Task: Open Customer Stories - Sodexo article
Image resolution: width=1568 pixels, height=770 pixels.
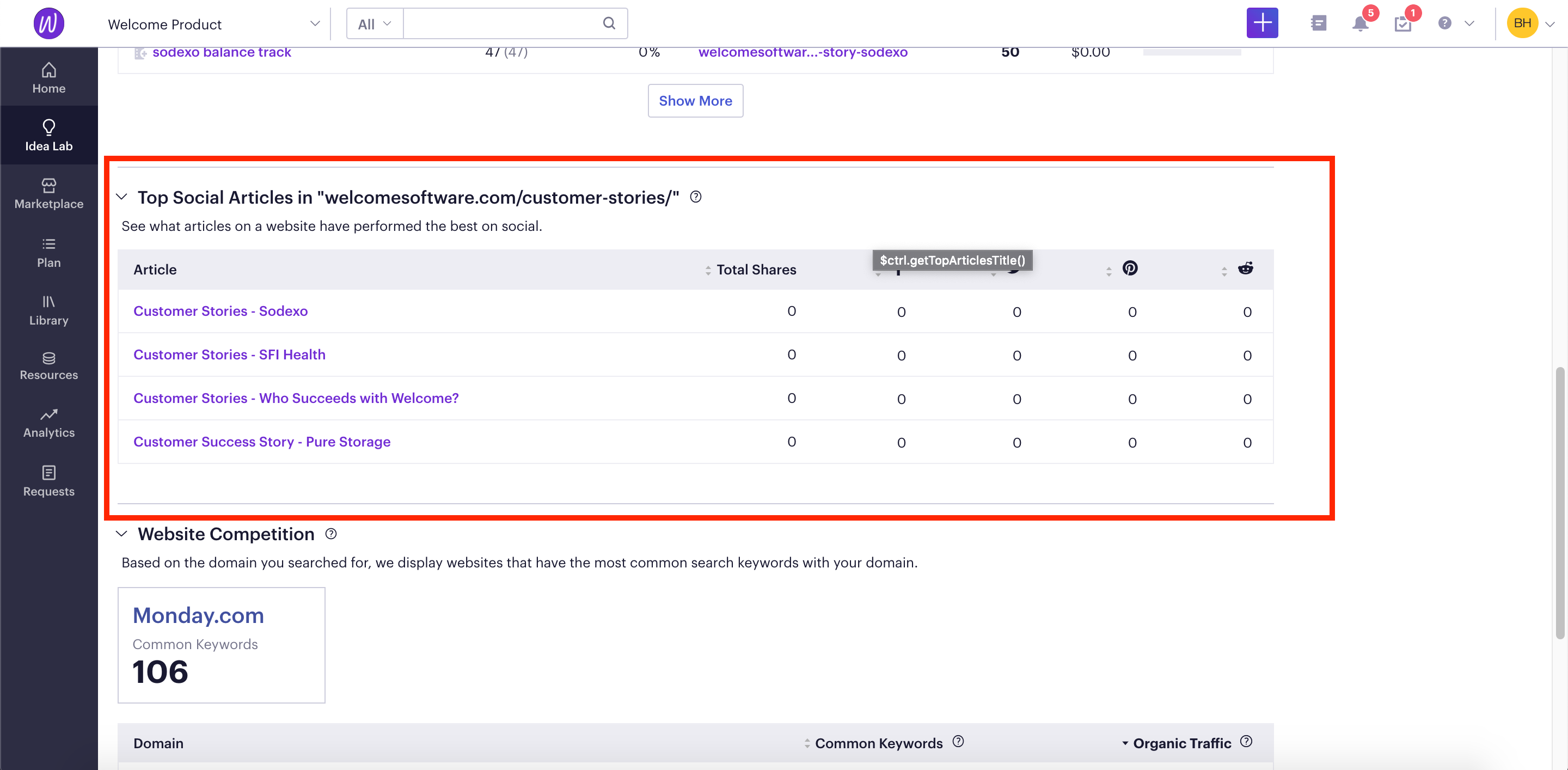Action: pos(220,311)
